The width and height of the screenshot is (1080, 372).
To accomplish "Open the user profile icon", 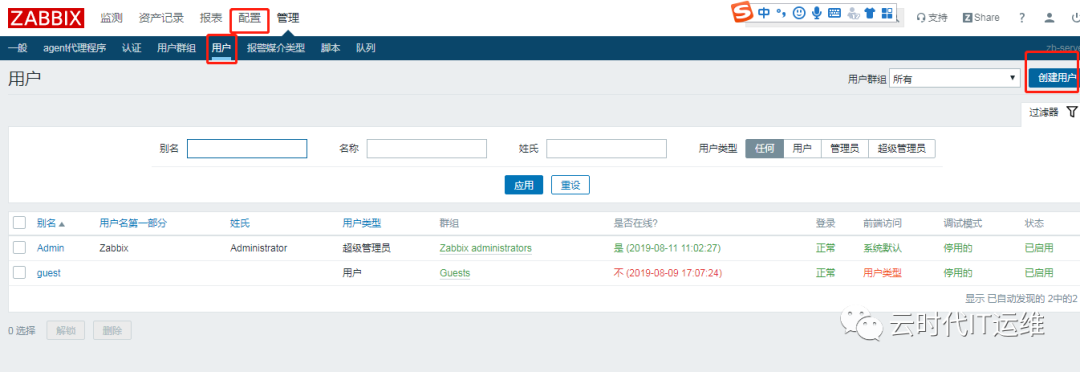I will click(1049, 18).
